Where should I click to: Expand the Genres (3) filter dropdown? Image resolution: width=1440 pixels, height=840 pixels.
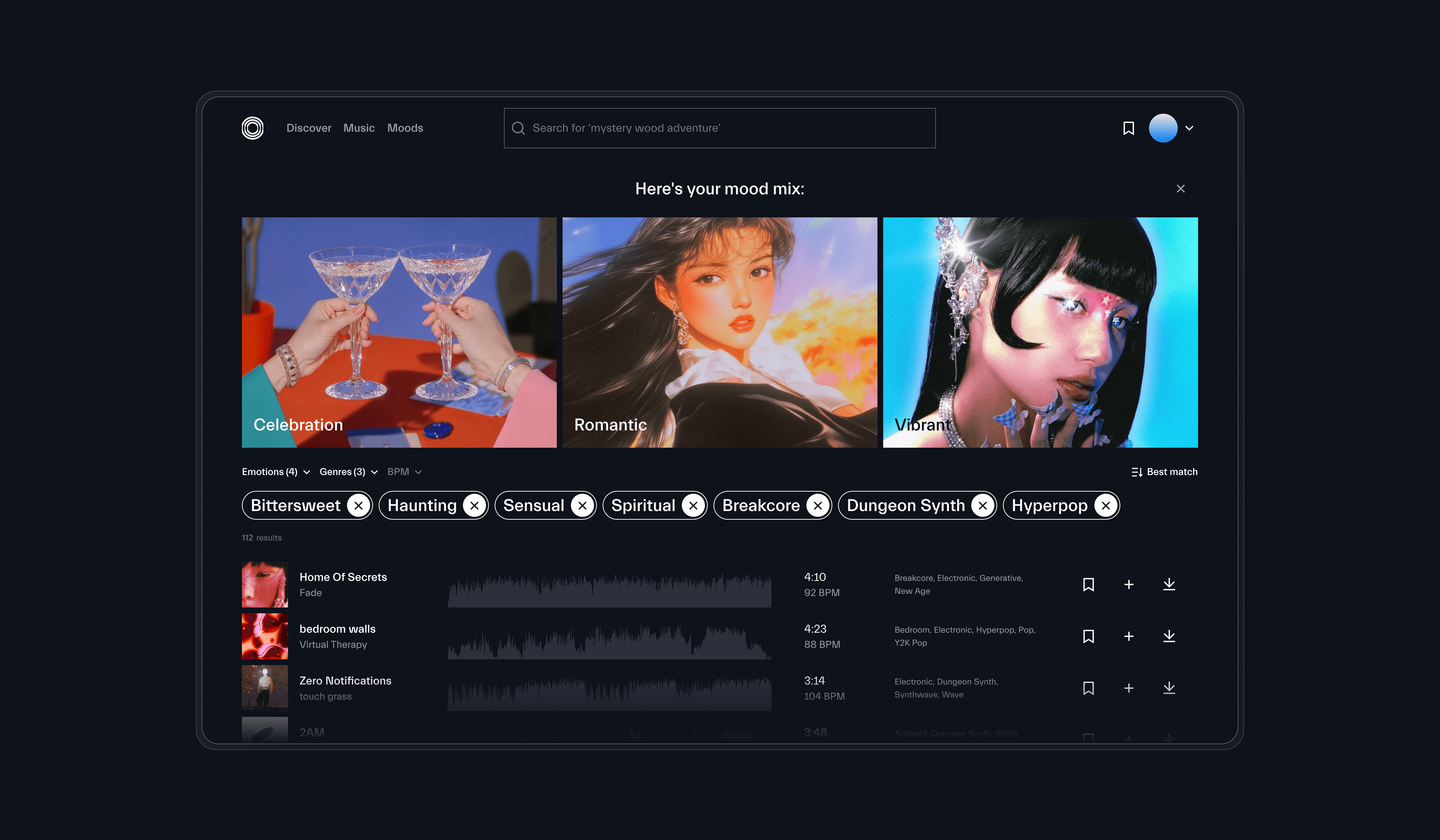click(348, 472)
